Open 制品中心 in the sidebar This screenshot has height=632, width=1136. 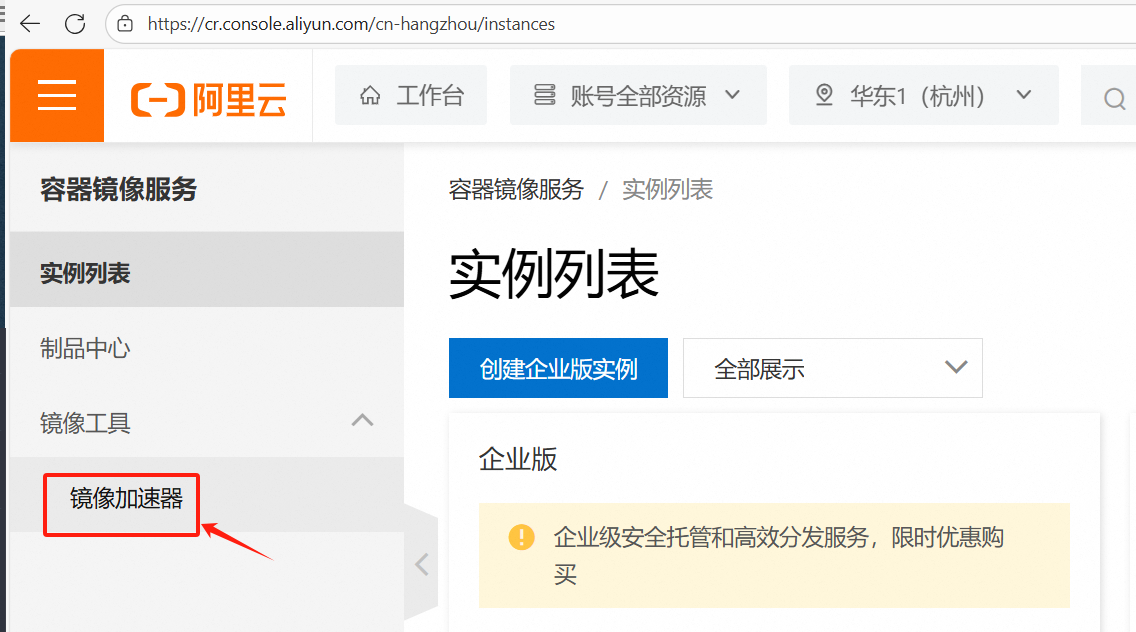206,349
